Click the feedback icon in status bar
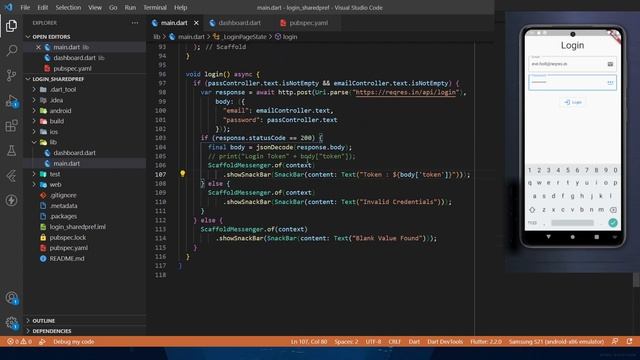 [x=615, y=341]
